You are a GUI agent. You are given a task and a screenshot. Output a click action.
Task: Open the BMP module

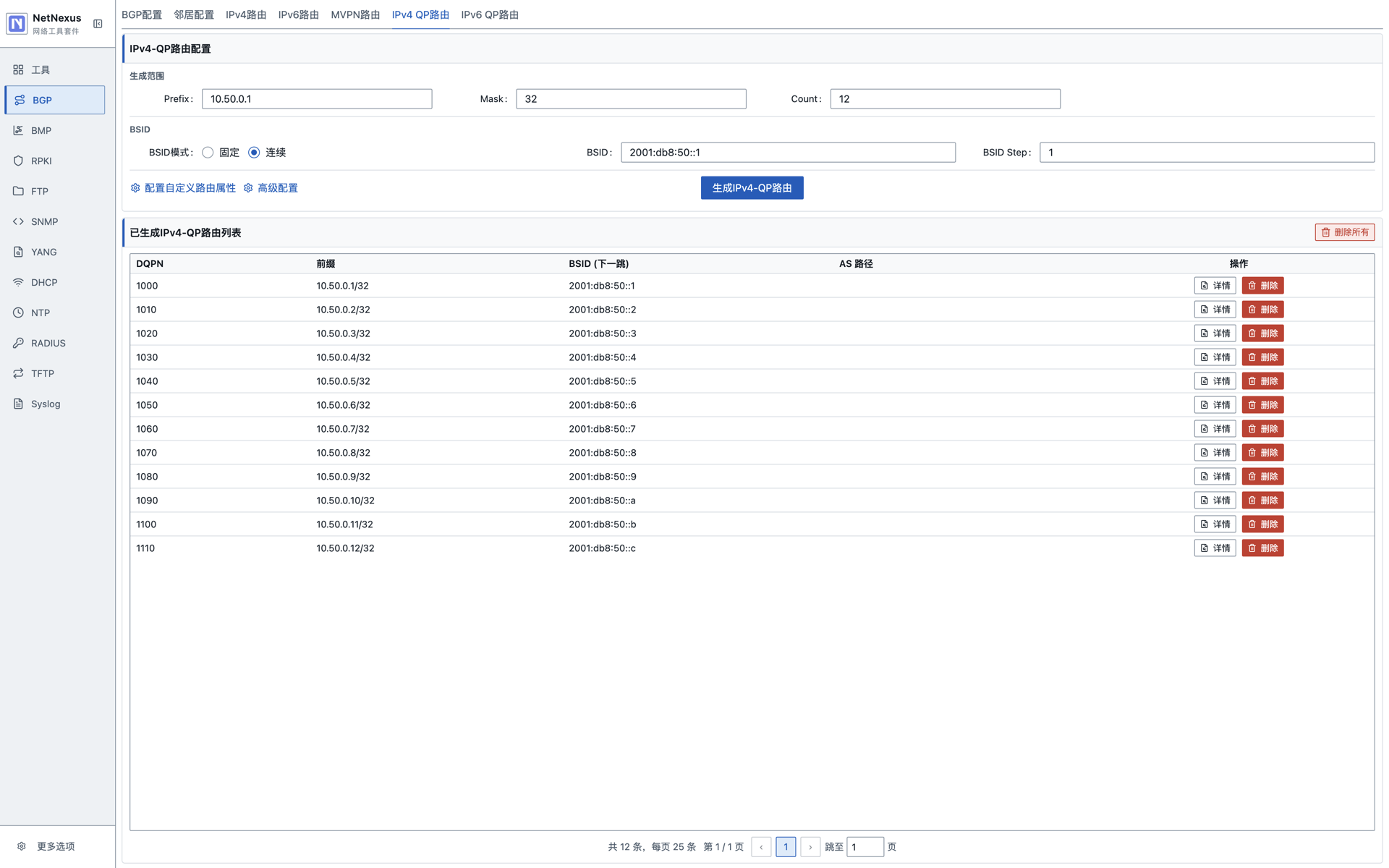[x=55, y=130]
